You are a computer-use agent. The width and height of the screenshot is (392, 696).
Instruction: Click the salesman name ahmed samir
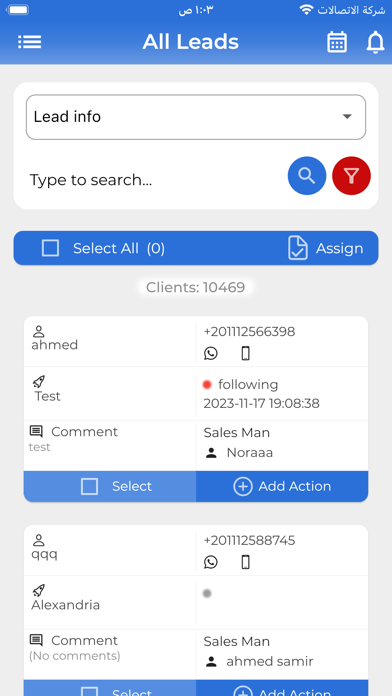[x=270, y=661]
